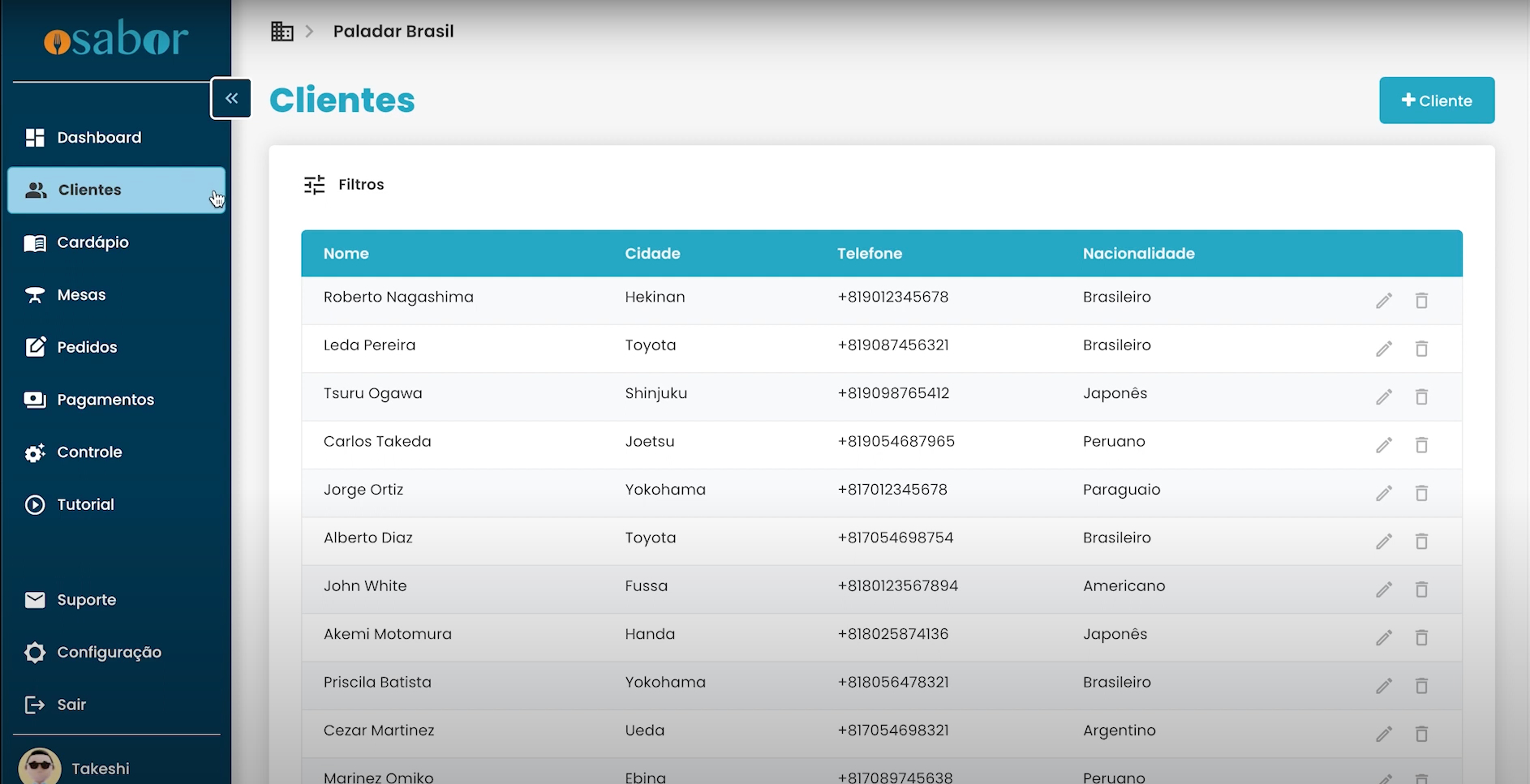The width and height of the screenshot is (1530, 784).
Task: Open edit pencil for John White
Action: (1384, 589)
